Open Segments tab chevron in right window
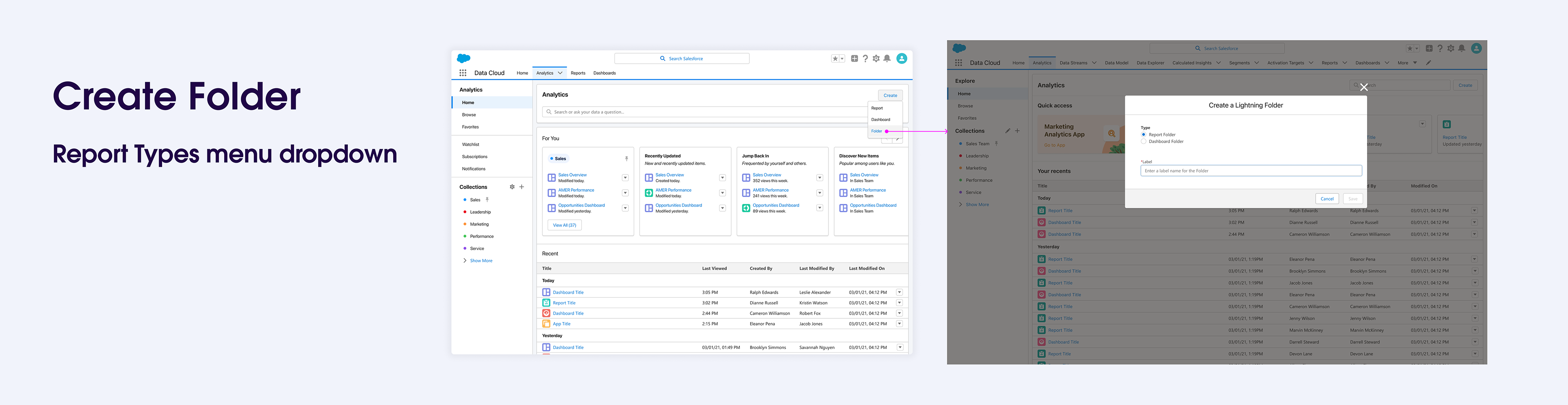 [1256, 63]
